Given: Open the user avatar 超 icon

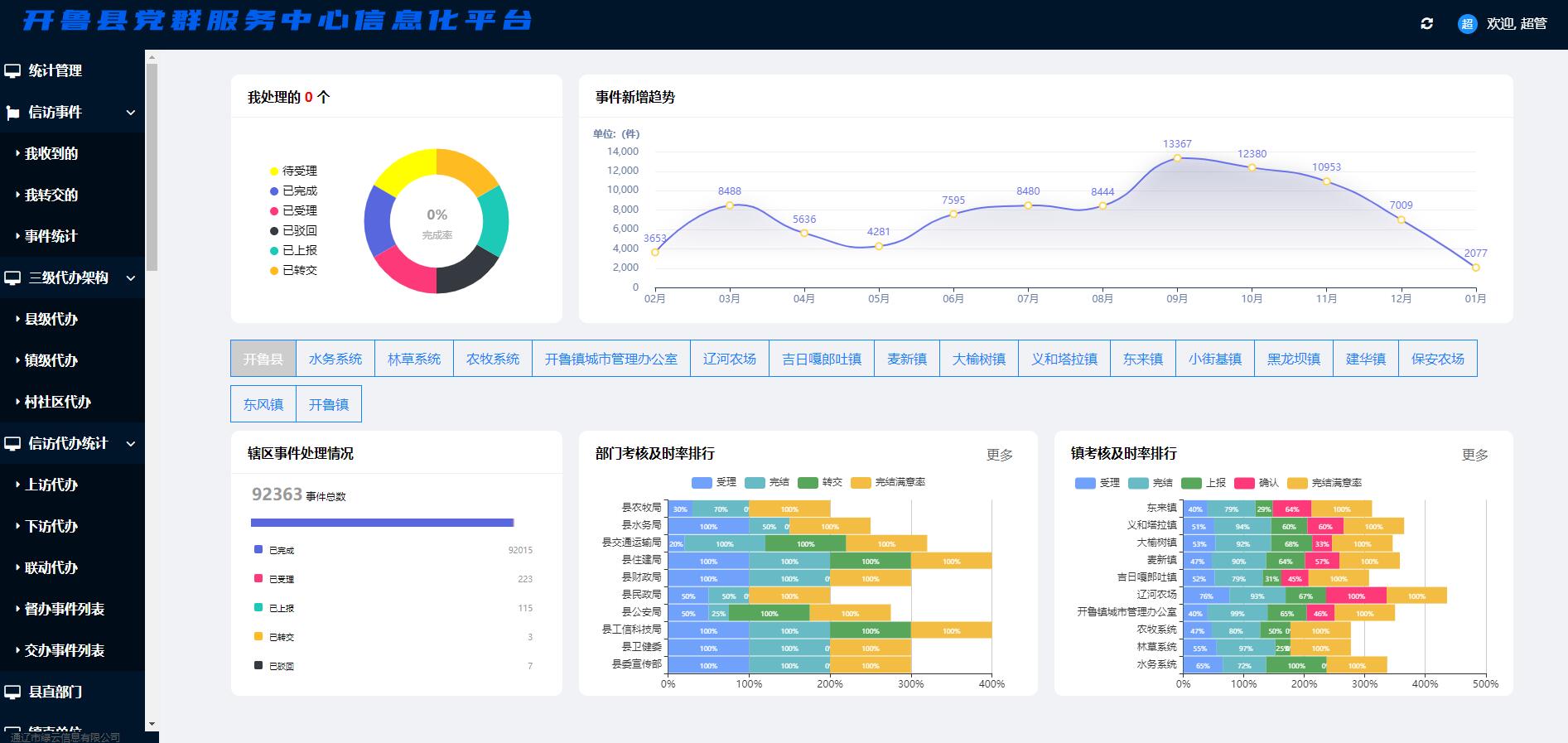Looking at the screenshot, I should [x=1467, y=23].
